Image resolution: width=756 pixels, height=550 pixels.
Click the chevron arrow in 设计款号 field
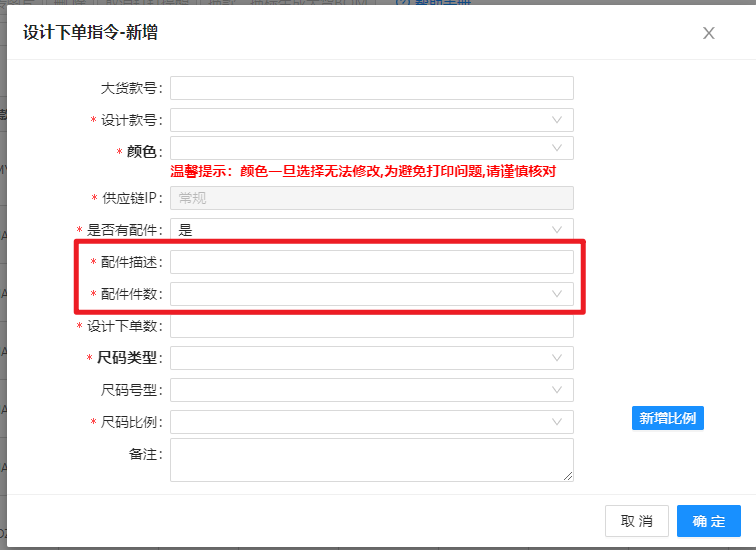557,120
